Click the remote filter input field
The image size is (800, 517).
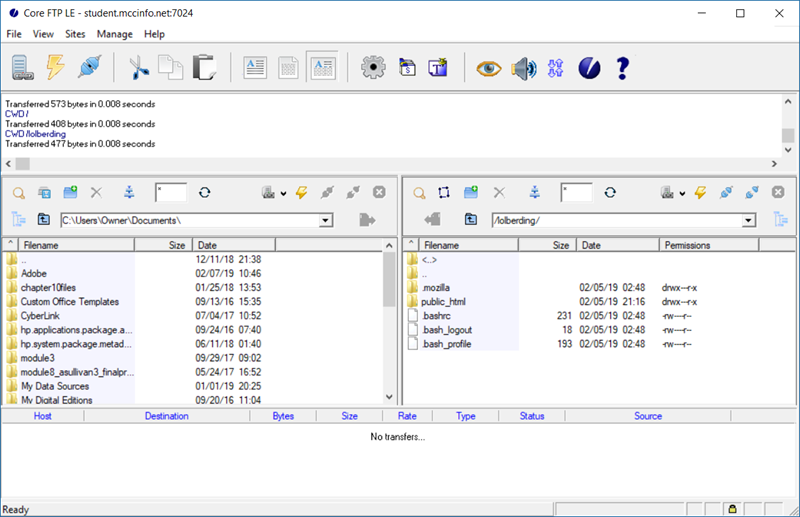coord(577,193)
